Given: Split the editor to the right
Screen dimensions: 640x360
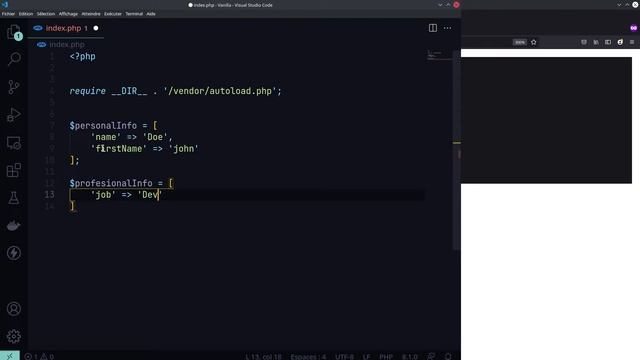Looking at the screenshot, I should 433,28.
